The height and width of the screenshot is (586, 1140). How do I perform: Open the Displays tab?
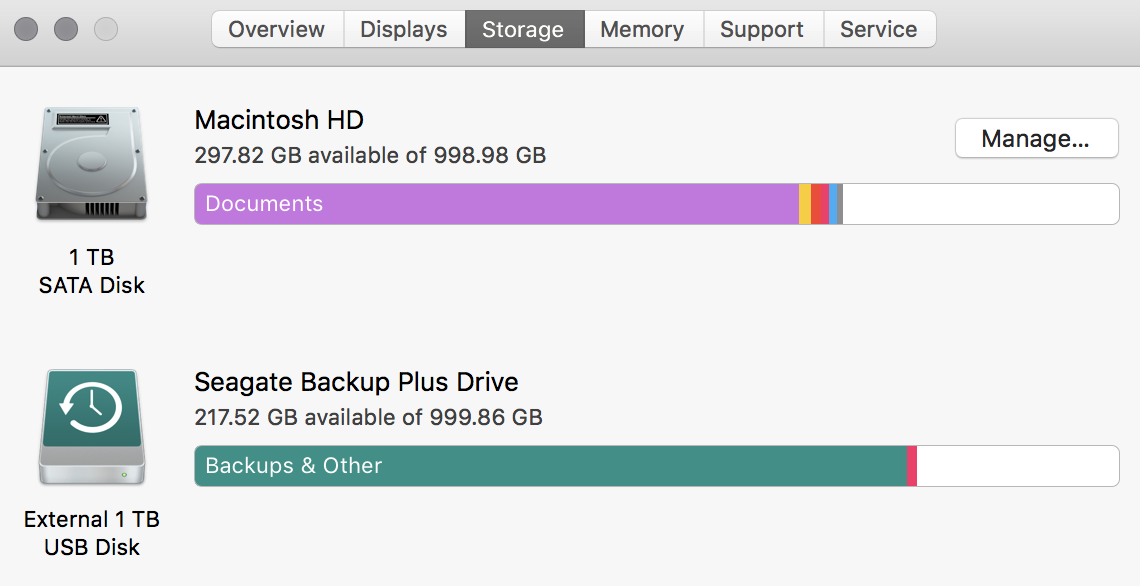pyautogui.click(x=404, y=29)
